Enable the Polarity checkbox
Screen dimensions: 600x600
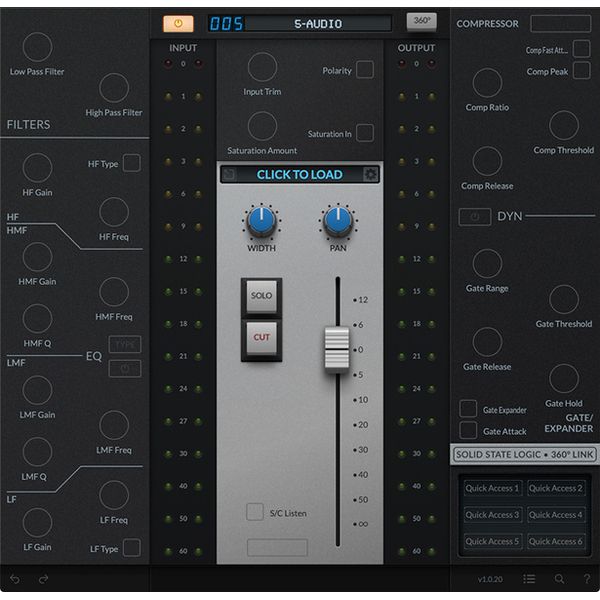pyautogui.click(x=365, y=70)
